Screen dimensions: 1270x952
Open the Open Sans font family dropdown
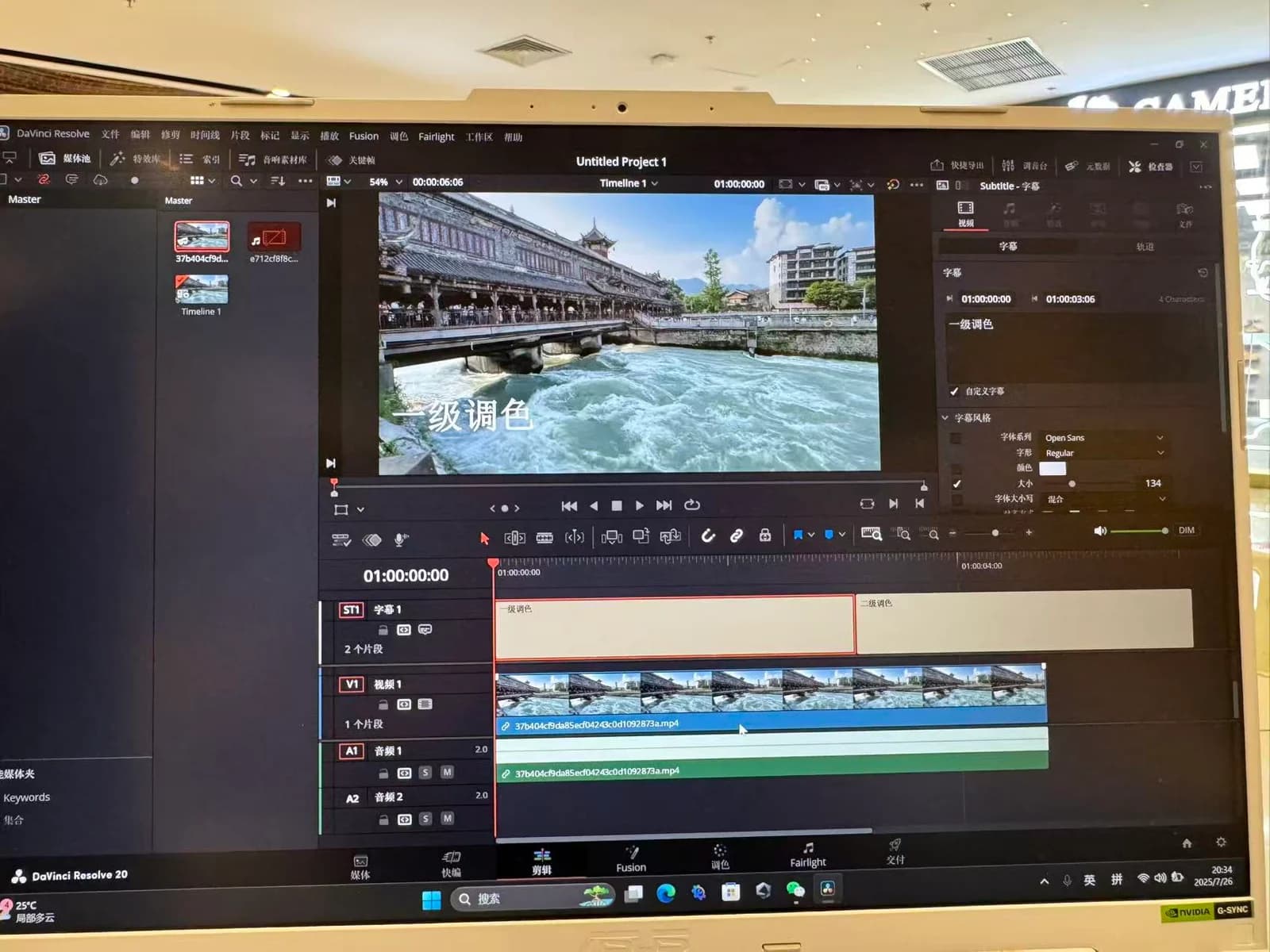tap(1103, 438)
